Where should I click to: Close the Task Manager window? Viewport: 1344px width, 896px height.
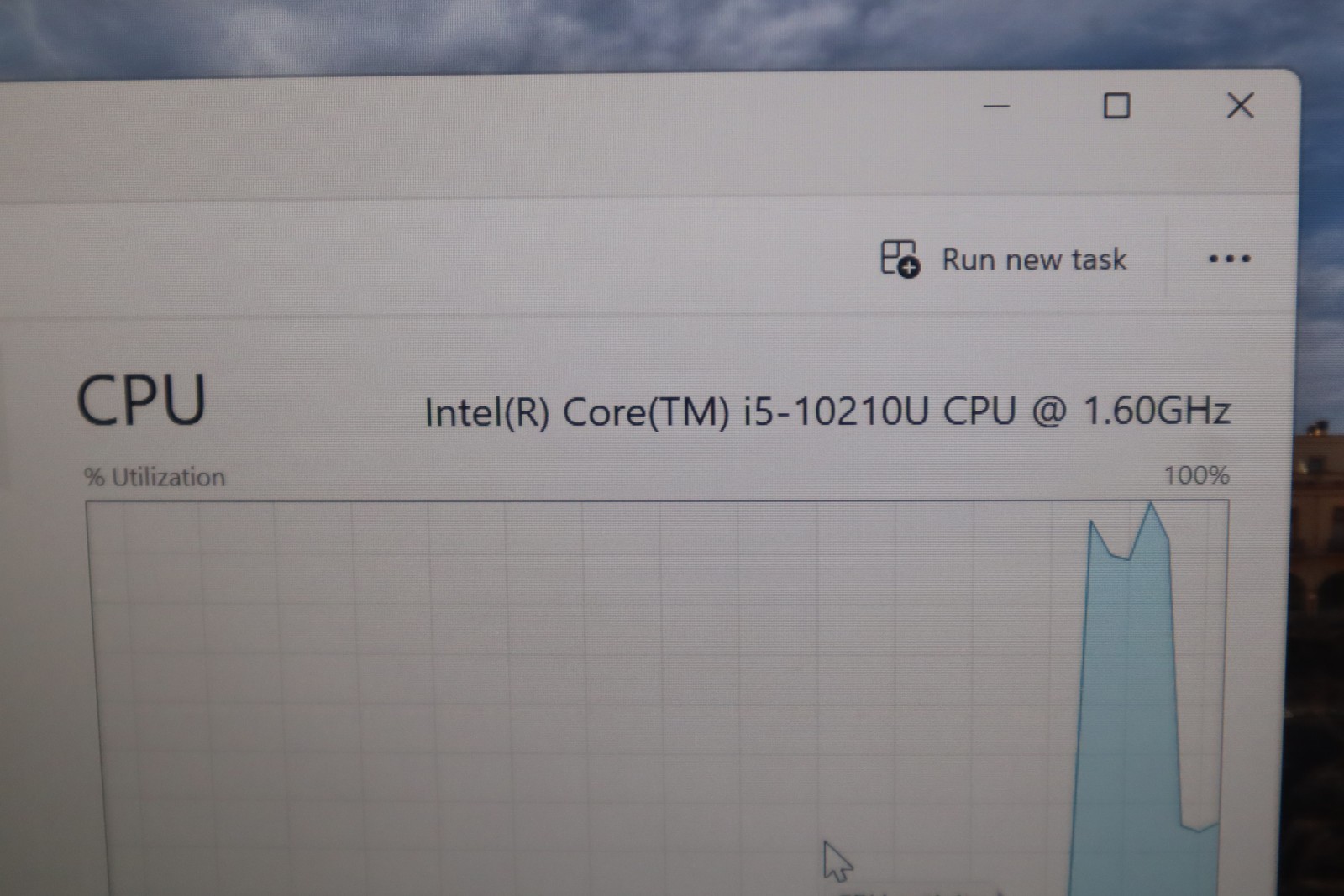tap(1240, 106)
